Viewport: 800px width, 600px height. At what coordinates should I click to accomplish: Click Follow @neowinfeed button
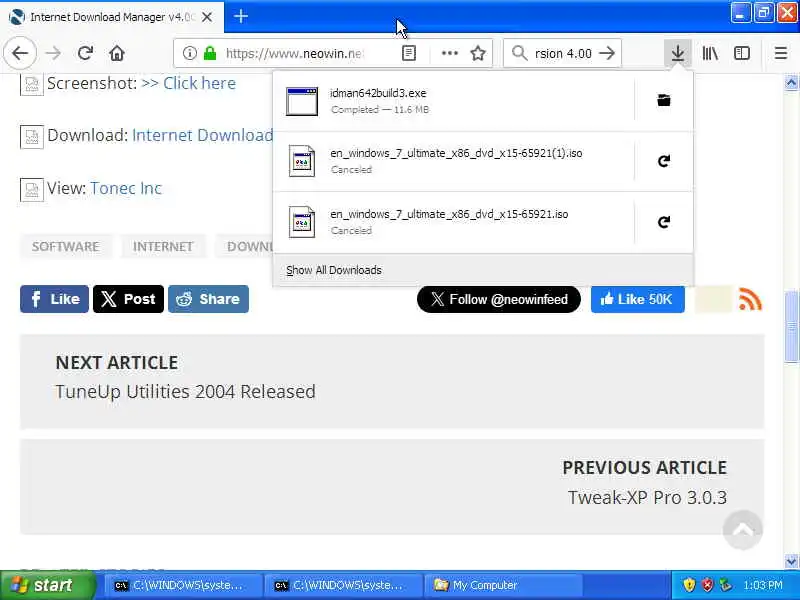pos(498,299)
